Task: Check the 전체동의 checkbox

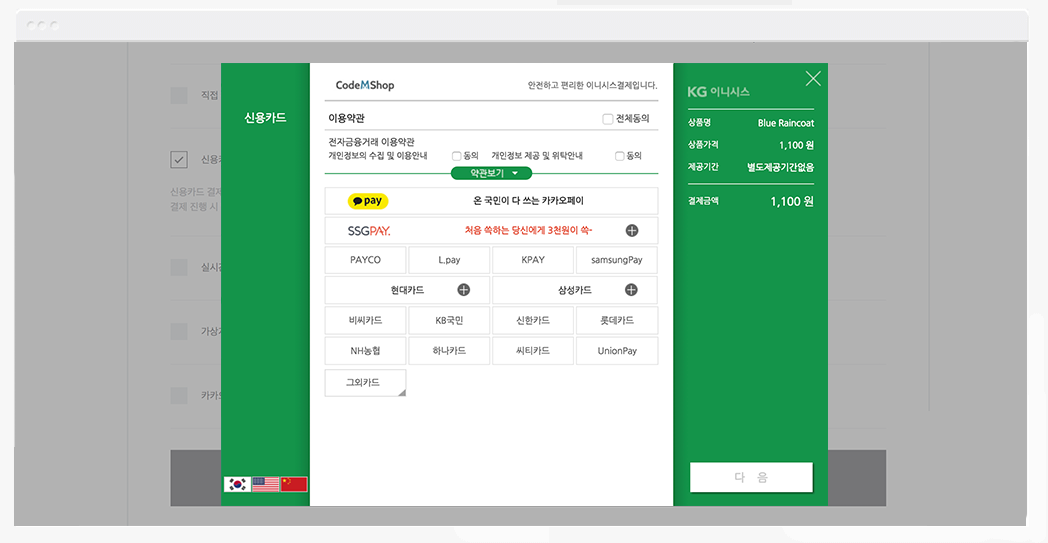Action: point(608,119)
